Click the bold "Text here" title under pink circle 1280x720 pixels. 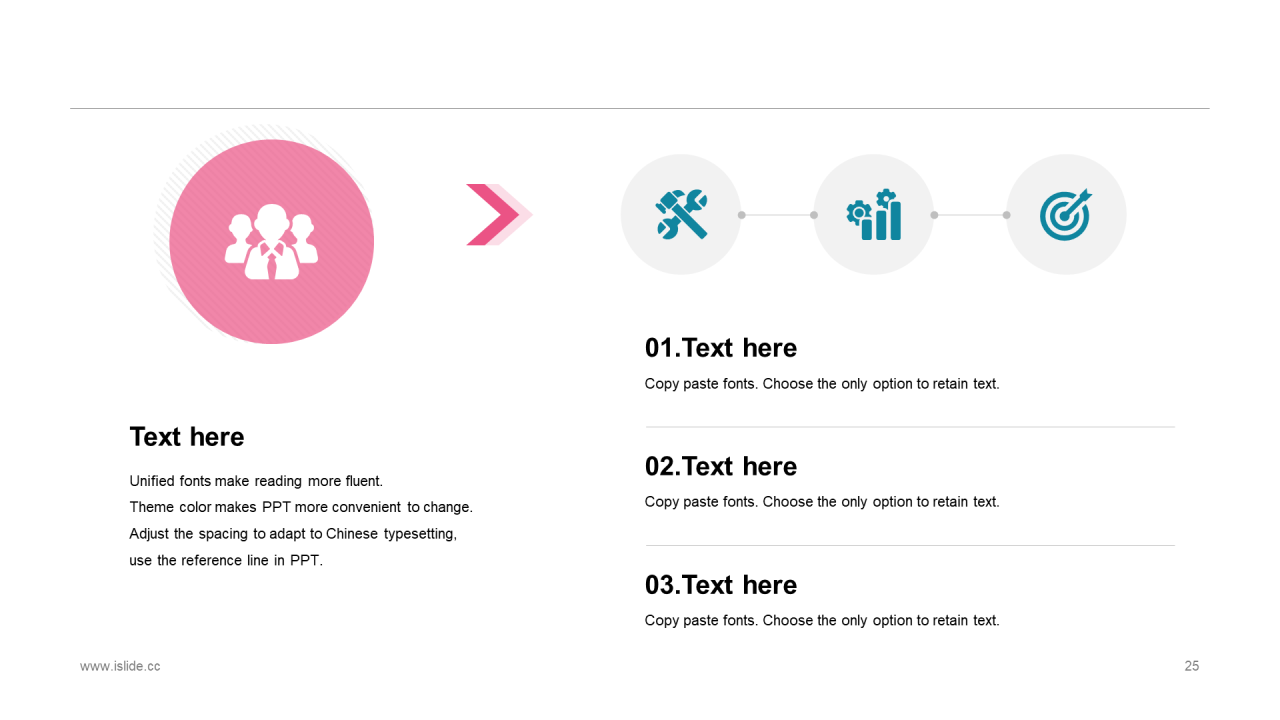[x=187, y=437]
